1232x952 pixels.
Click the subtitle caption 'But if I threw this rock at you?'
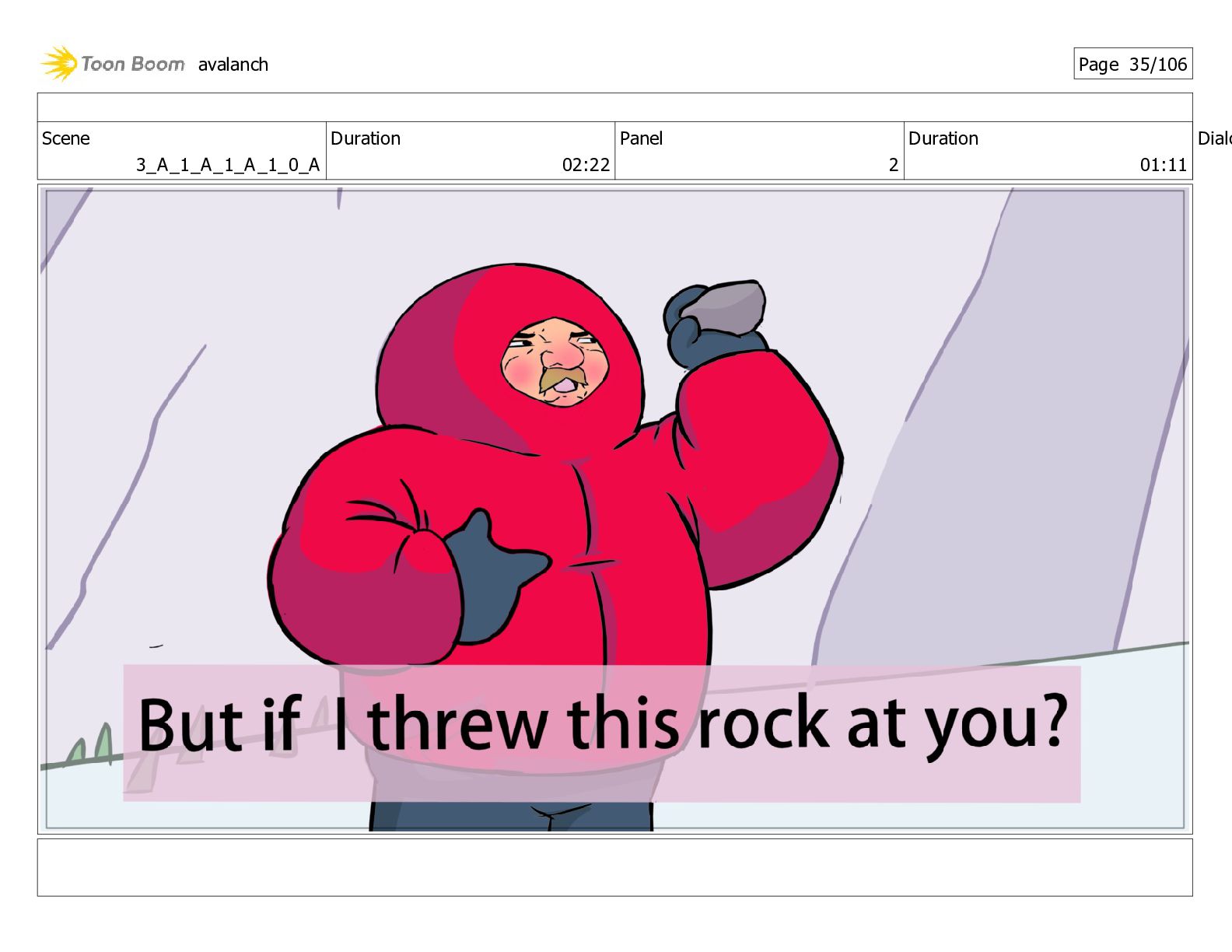(602, 725)
